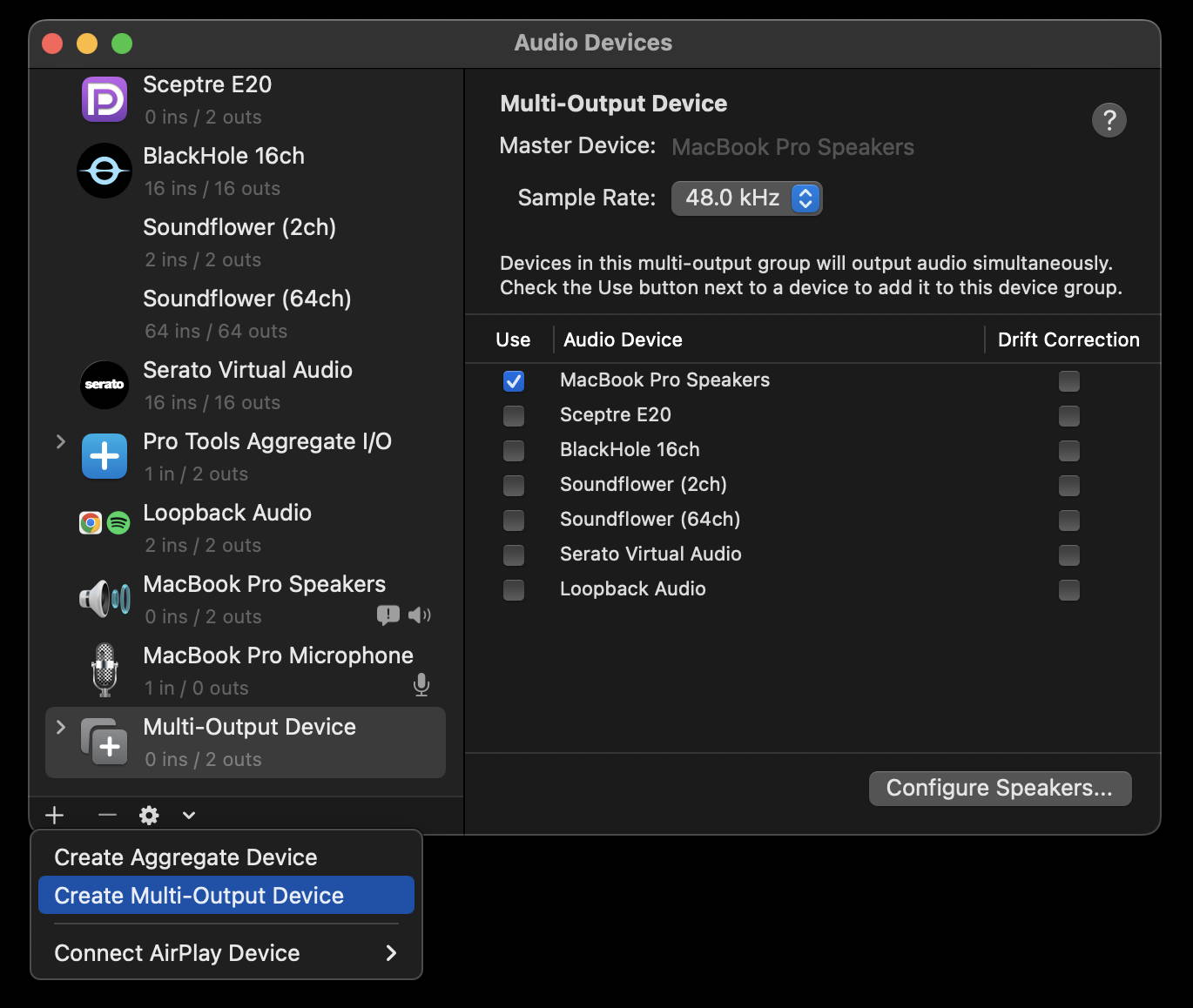Click the Multi-Output Device title heading
Viewport: 1193px width, 1008px height.
[x=614, y=104]
